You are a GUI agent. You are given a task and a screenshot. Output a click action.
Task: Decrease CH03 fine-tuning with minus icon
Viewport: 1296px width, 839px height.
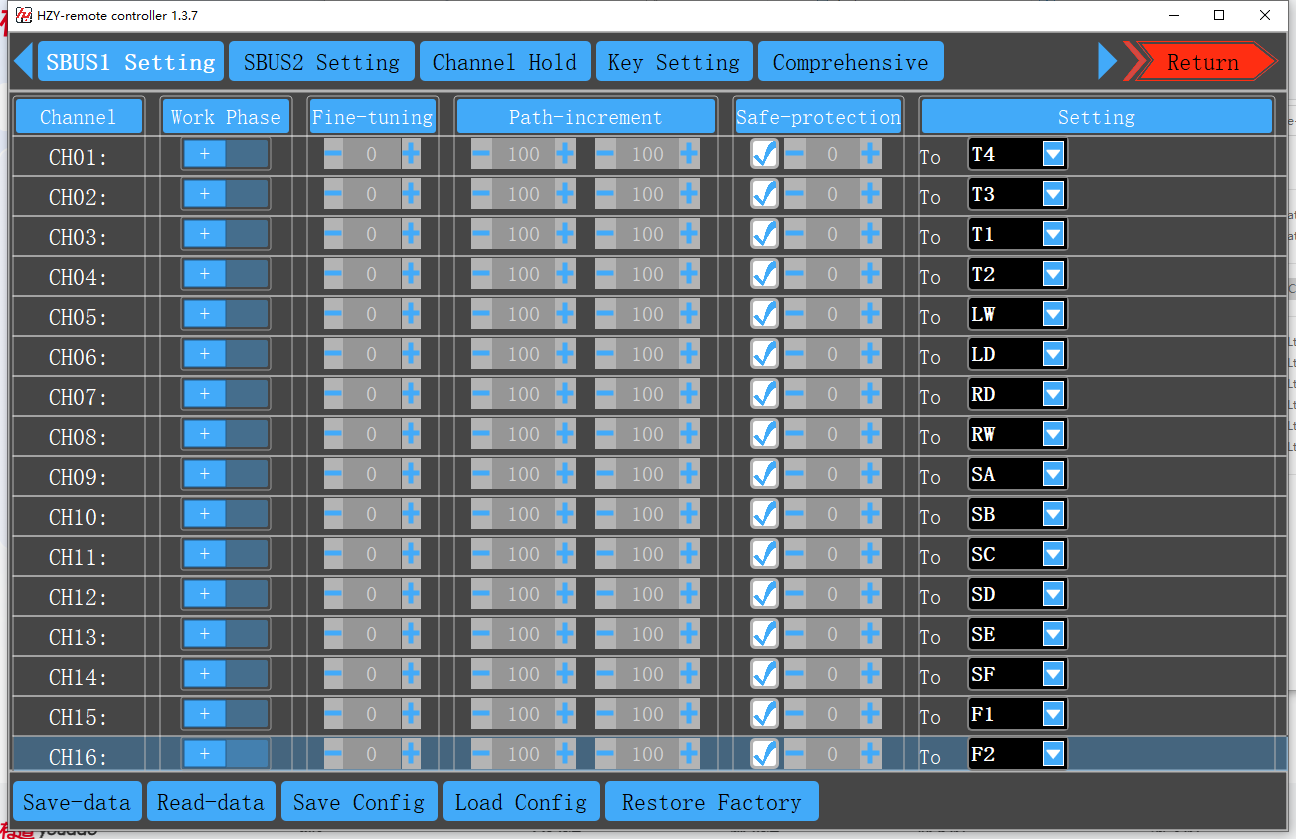tap(333, 234)
